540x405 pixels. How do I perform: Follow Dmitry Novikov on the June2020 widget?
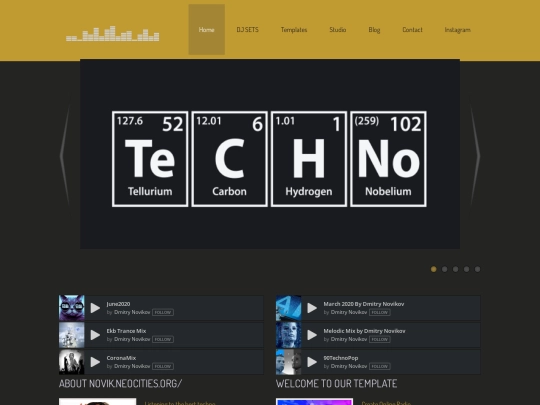point(163,312)
